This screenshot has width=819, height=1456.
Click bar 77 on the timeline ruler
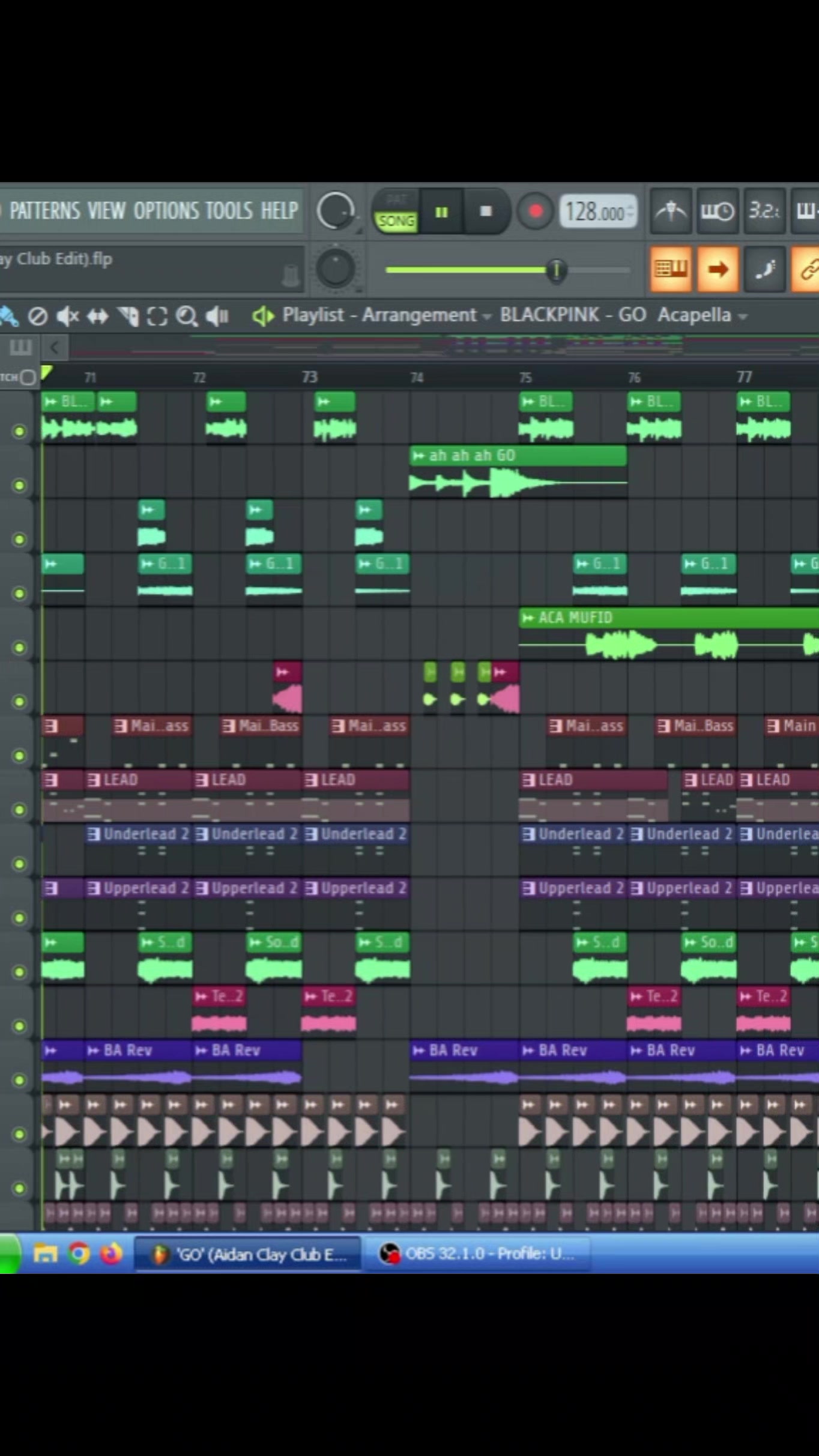(x=745, y=377)
